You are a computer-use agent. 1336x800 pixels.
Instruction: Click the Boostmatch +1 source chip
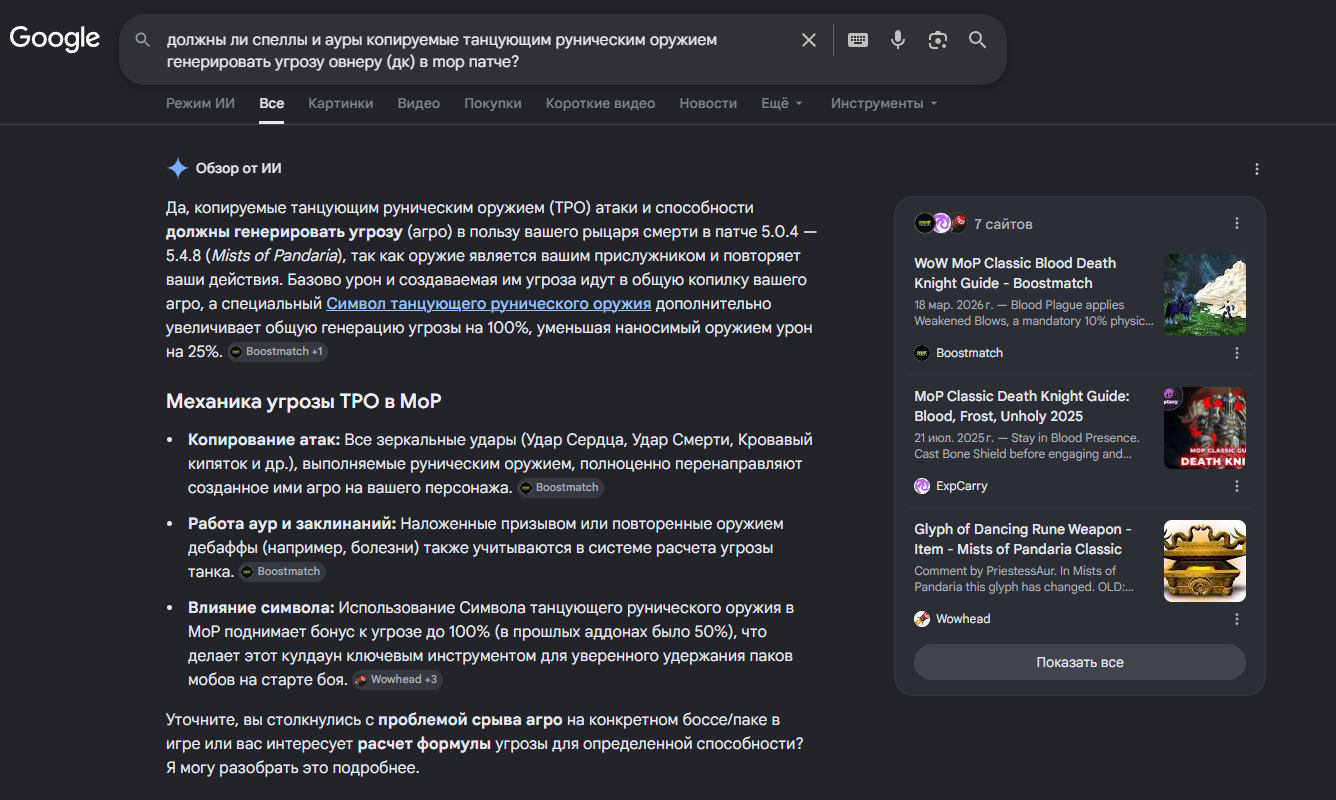pos(277,352)
